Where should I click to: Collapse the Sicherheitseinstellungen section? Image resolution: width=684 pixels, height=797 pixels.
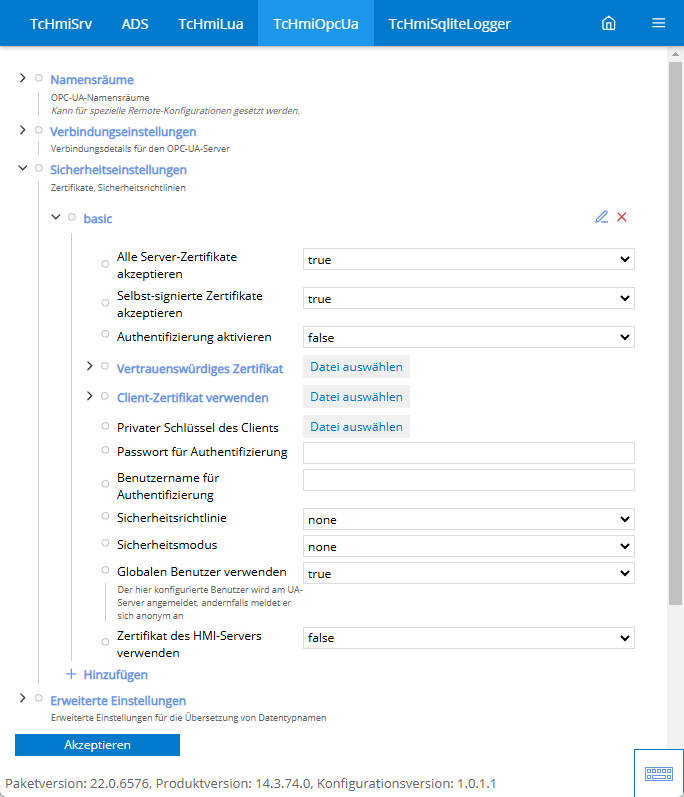pyautogui.click(x=22, y=168)
